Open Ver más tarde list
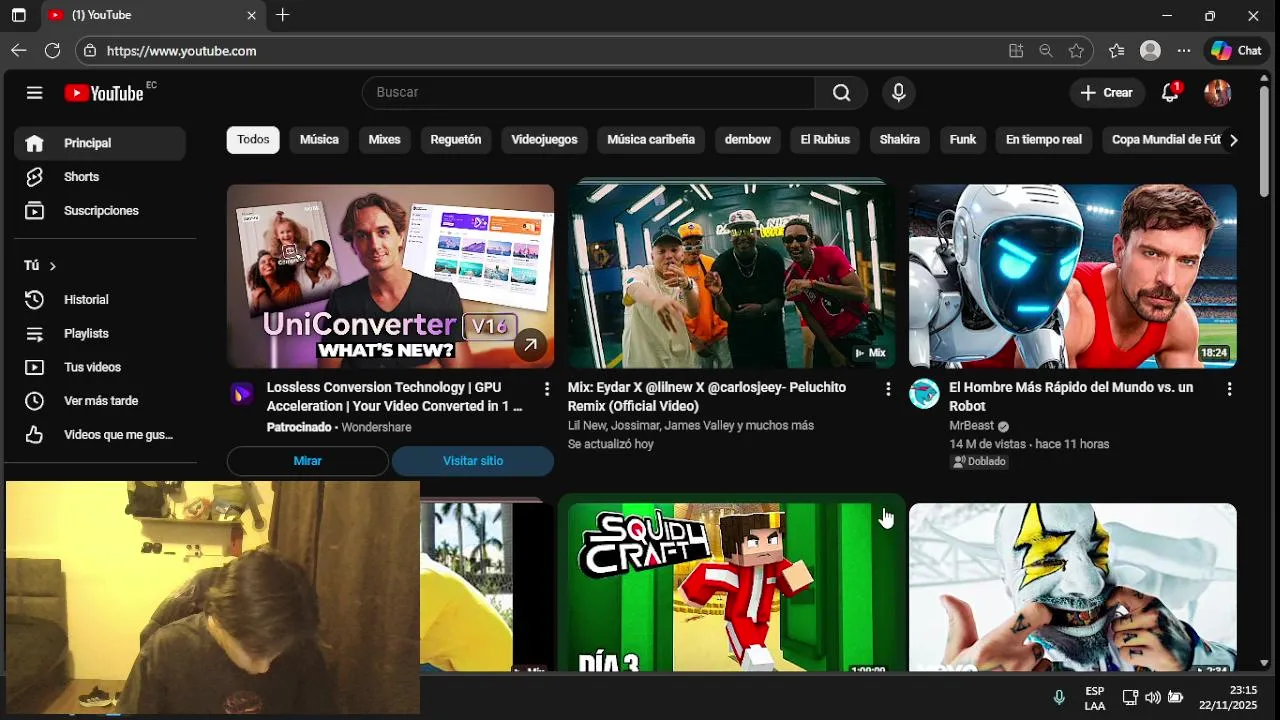 pos(100,401)
